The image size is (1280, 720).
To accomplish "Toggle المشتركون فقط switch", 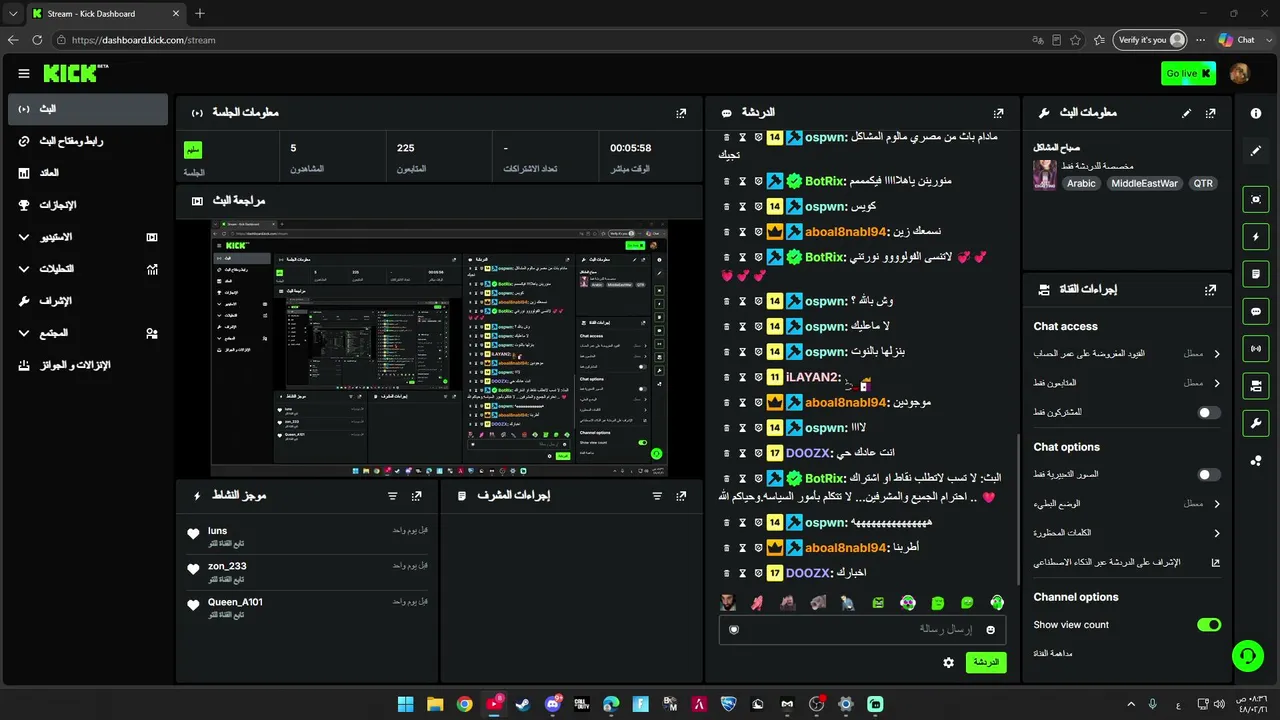I will (x=1209, y=412).
